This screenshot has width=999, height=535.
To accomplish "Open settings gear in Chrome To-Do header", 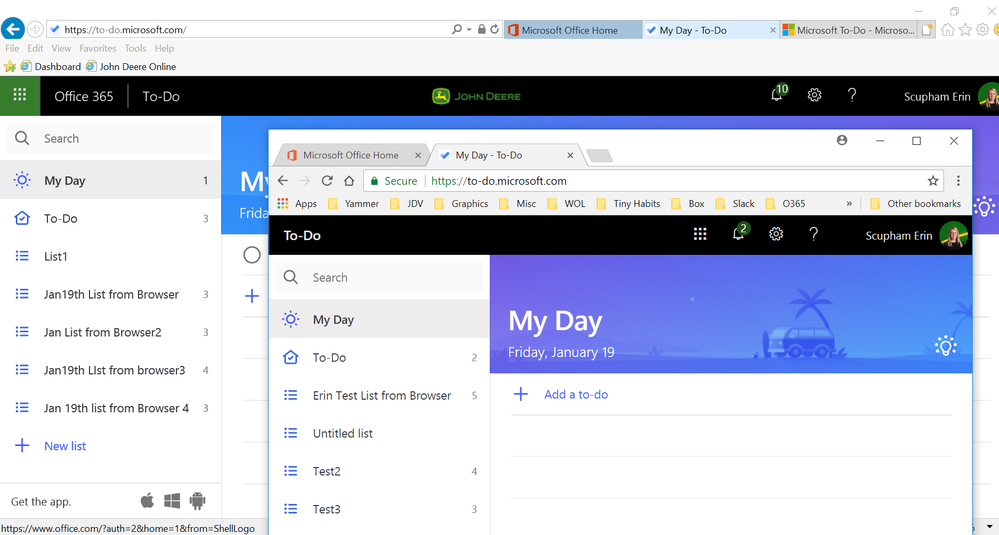I will click(775, 234).
